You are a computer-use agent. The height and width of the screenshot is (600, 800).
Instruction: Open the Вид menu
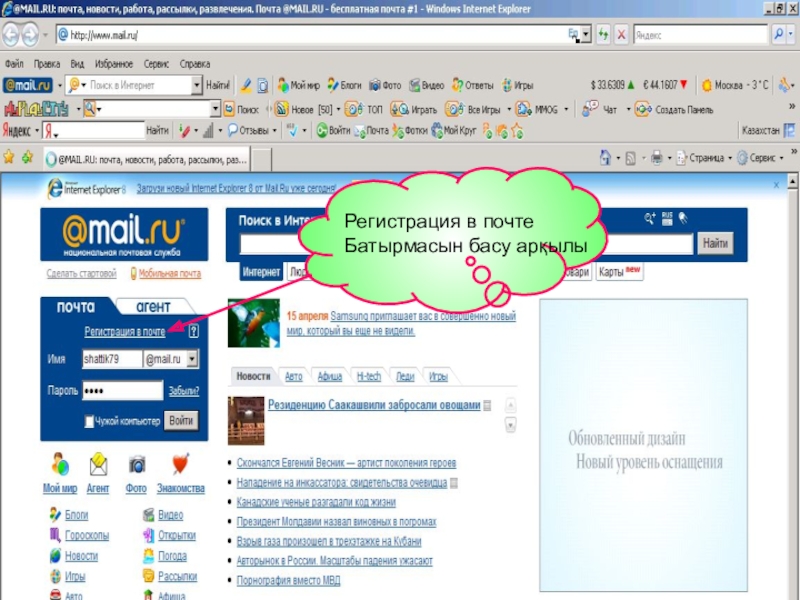coord(77,64)
